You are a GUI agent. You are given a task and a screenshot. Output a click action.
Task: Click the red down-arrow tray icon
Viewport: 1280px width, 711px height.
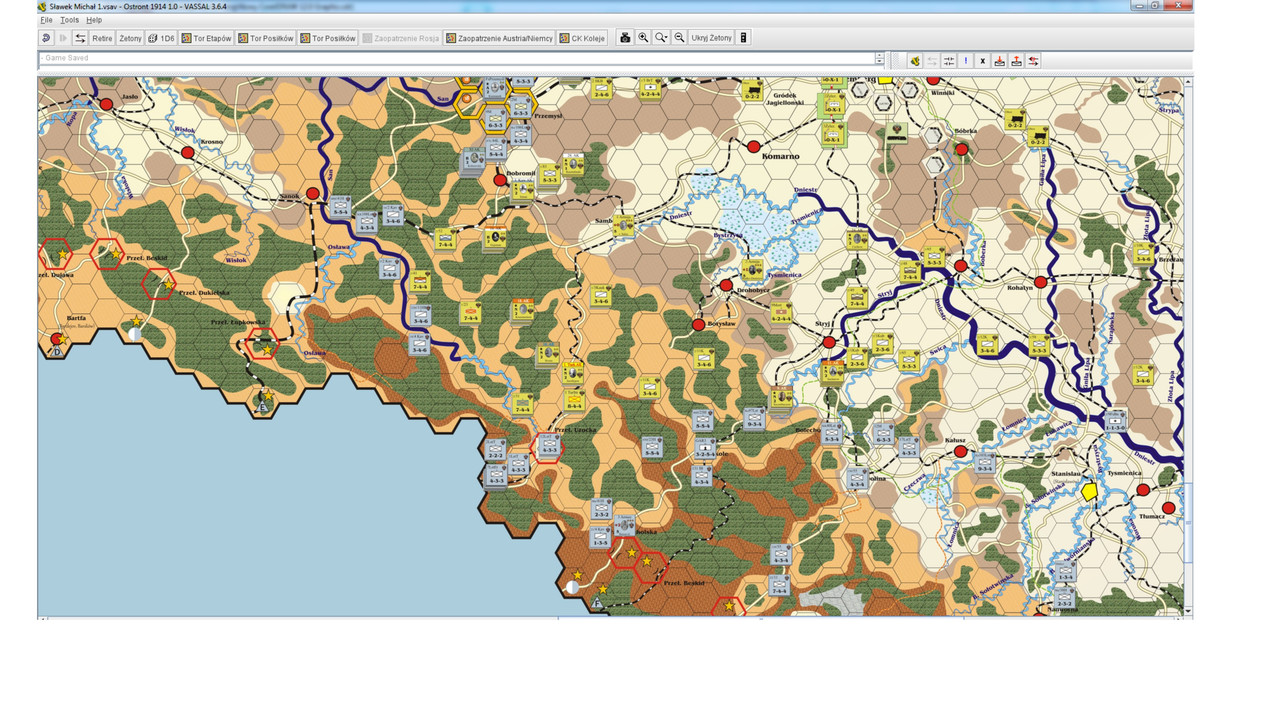pyautogui.click(x=1000, y=61)
